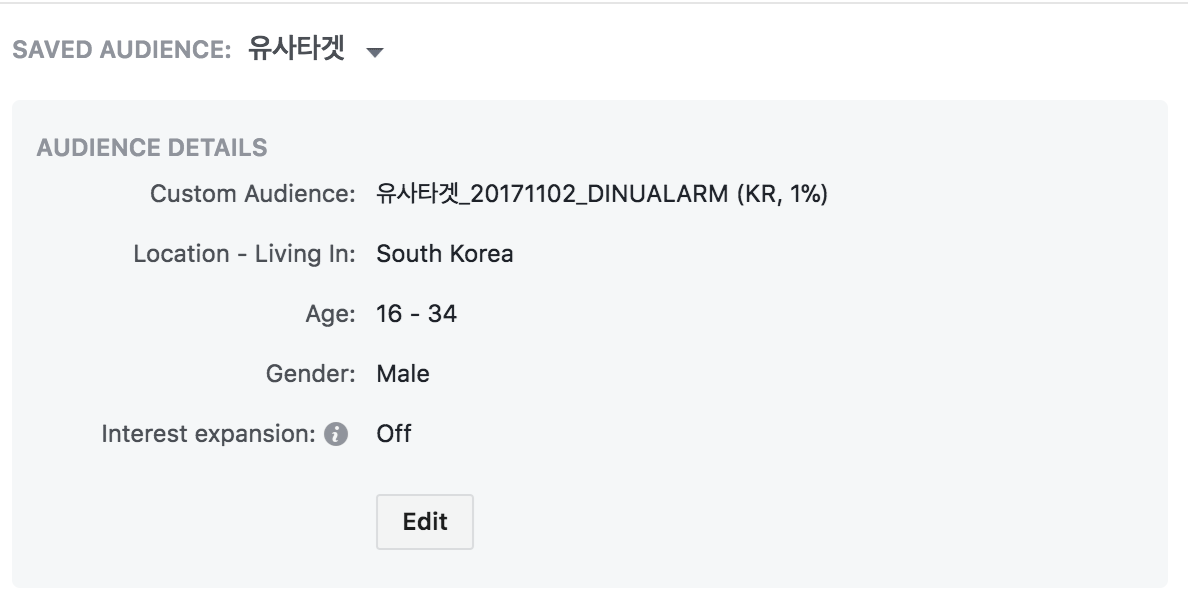The height and width of the screenshot is (606, 1188).
Task: Click the Age label
Action: point(330,314)
